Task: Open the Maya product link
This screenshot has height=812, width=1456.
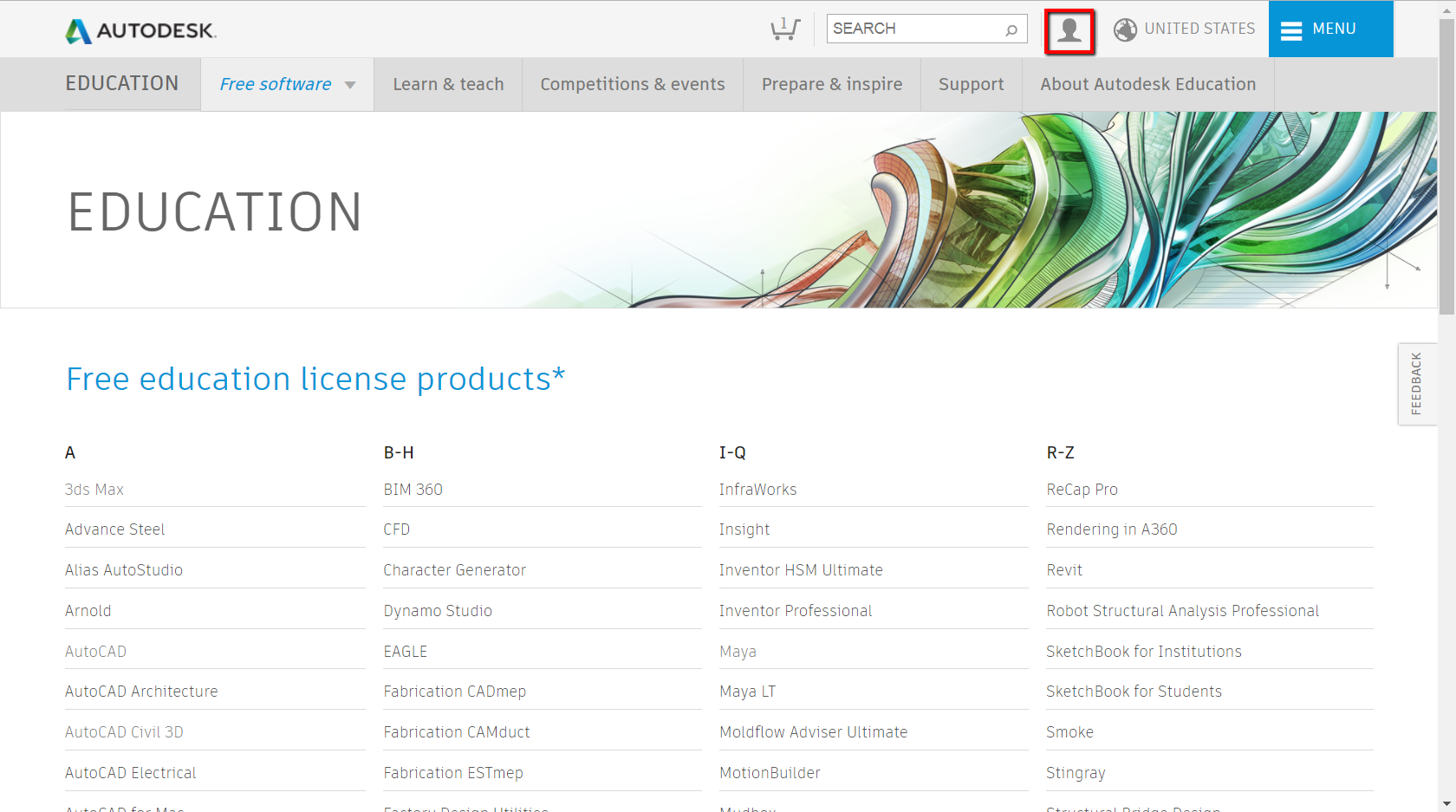Action: (x=738, y=652)
